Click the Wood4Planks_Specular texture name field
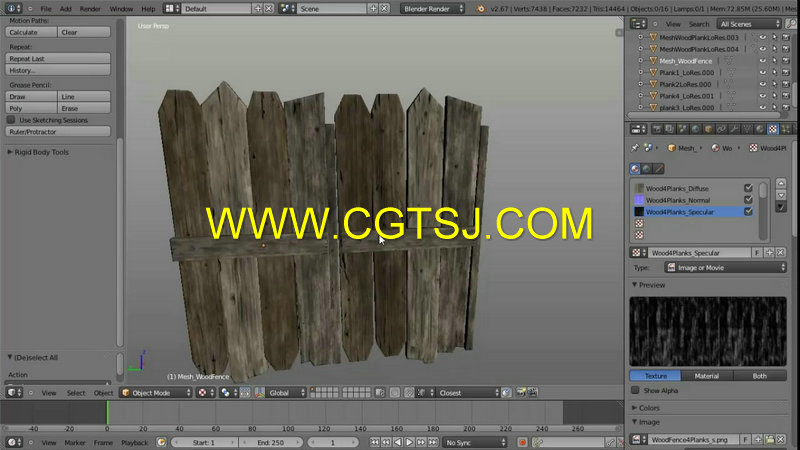 [699, 253]
